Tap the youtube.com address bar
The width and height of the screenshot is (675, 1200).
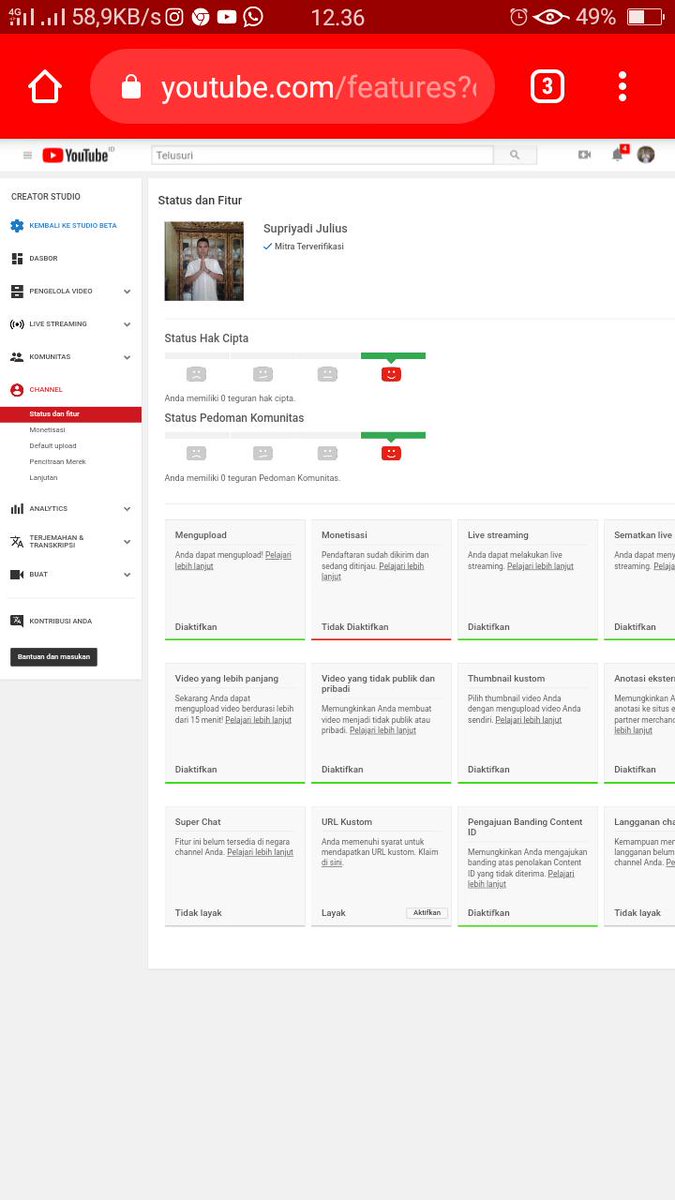(x=292, y=87)
